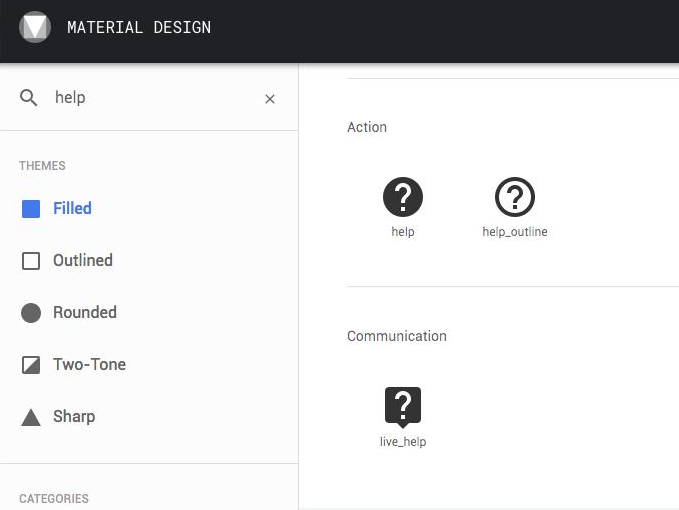Select the Filled theme option

click(72, 208)
